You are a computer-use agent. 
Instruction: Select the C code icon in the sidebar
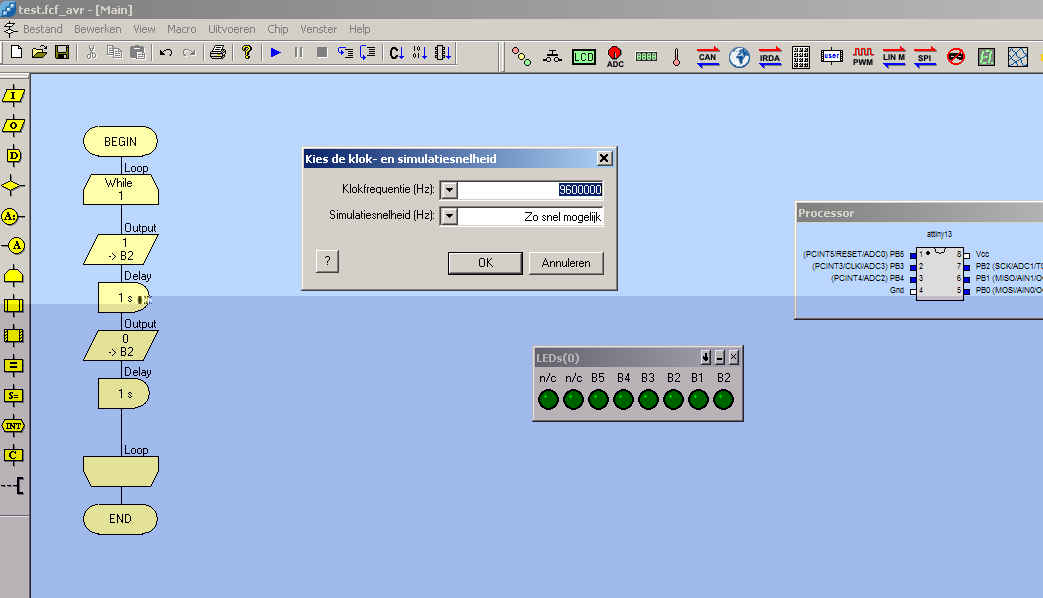[13, 456]
